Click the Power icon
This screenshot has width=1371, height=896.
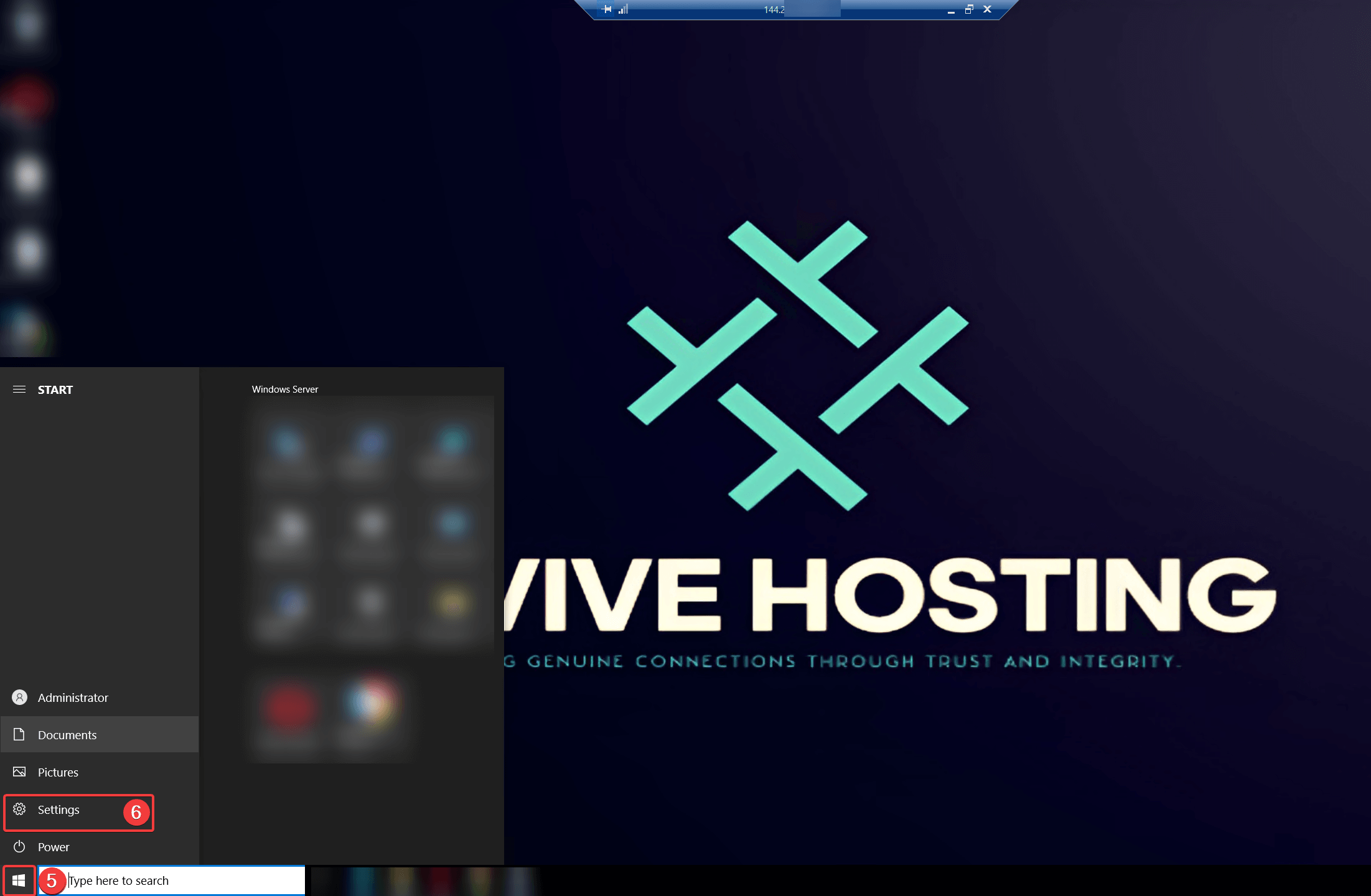(x=19, y=847)
